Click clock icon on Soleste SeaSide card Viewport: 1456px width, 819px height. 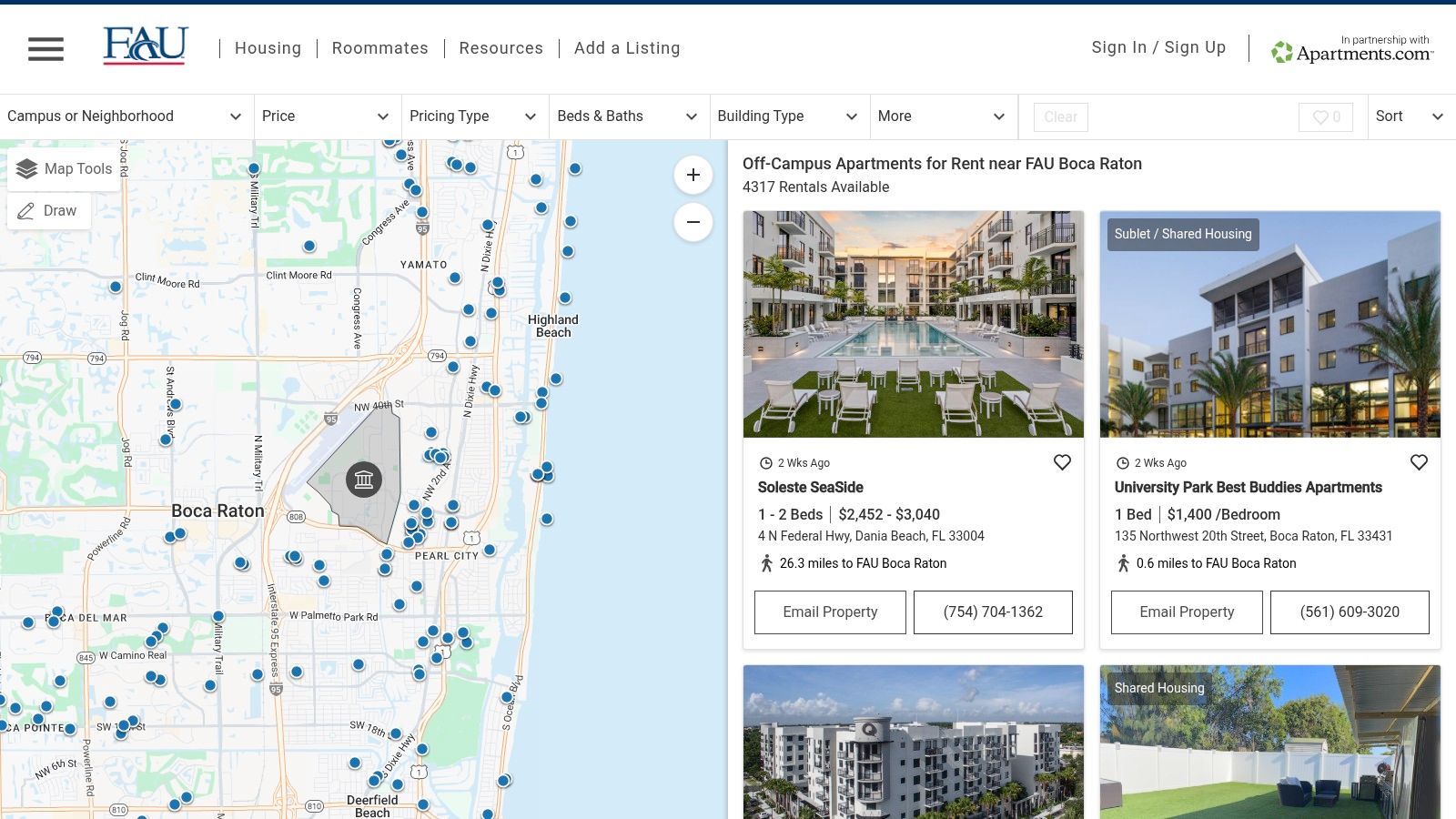click(x=766, y=463)
